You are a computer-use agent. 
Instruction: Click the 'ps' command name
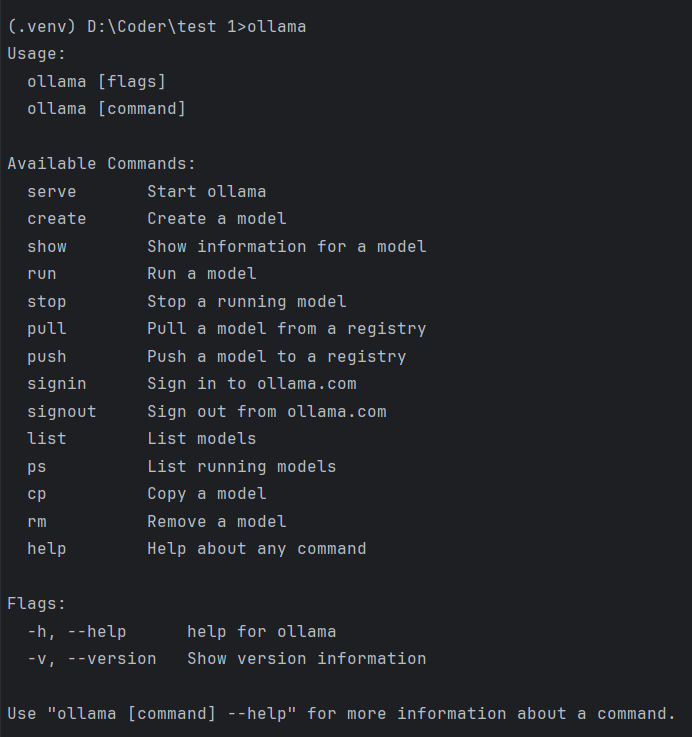pos(37,466)
